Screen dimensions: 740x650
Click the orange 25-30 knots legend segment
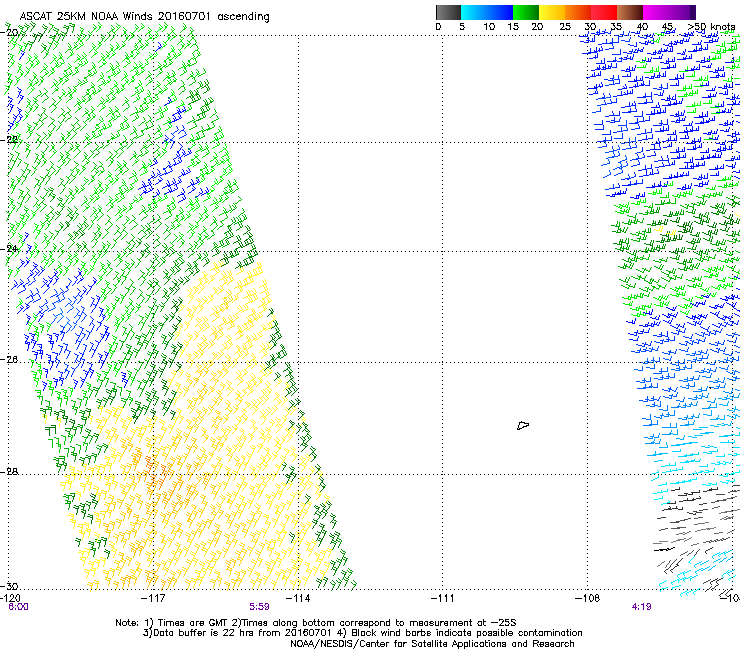click(x=578, y=12)
